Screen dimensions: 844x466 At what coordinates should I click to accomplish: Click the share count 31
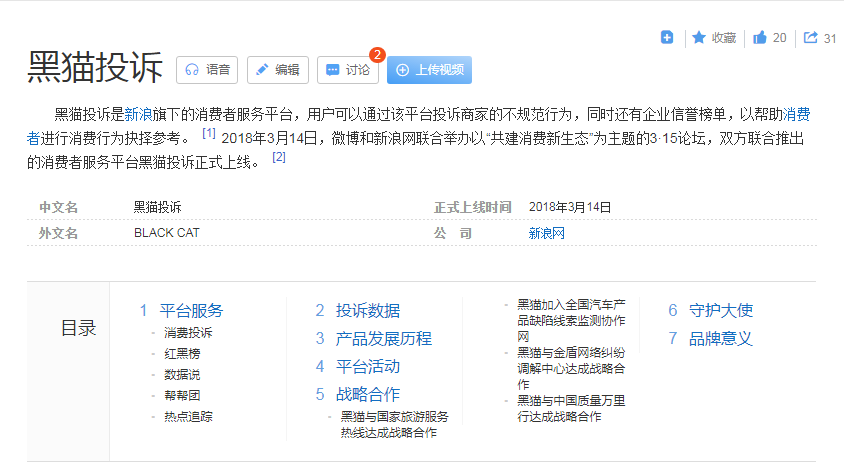coord(830,38)
